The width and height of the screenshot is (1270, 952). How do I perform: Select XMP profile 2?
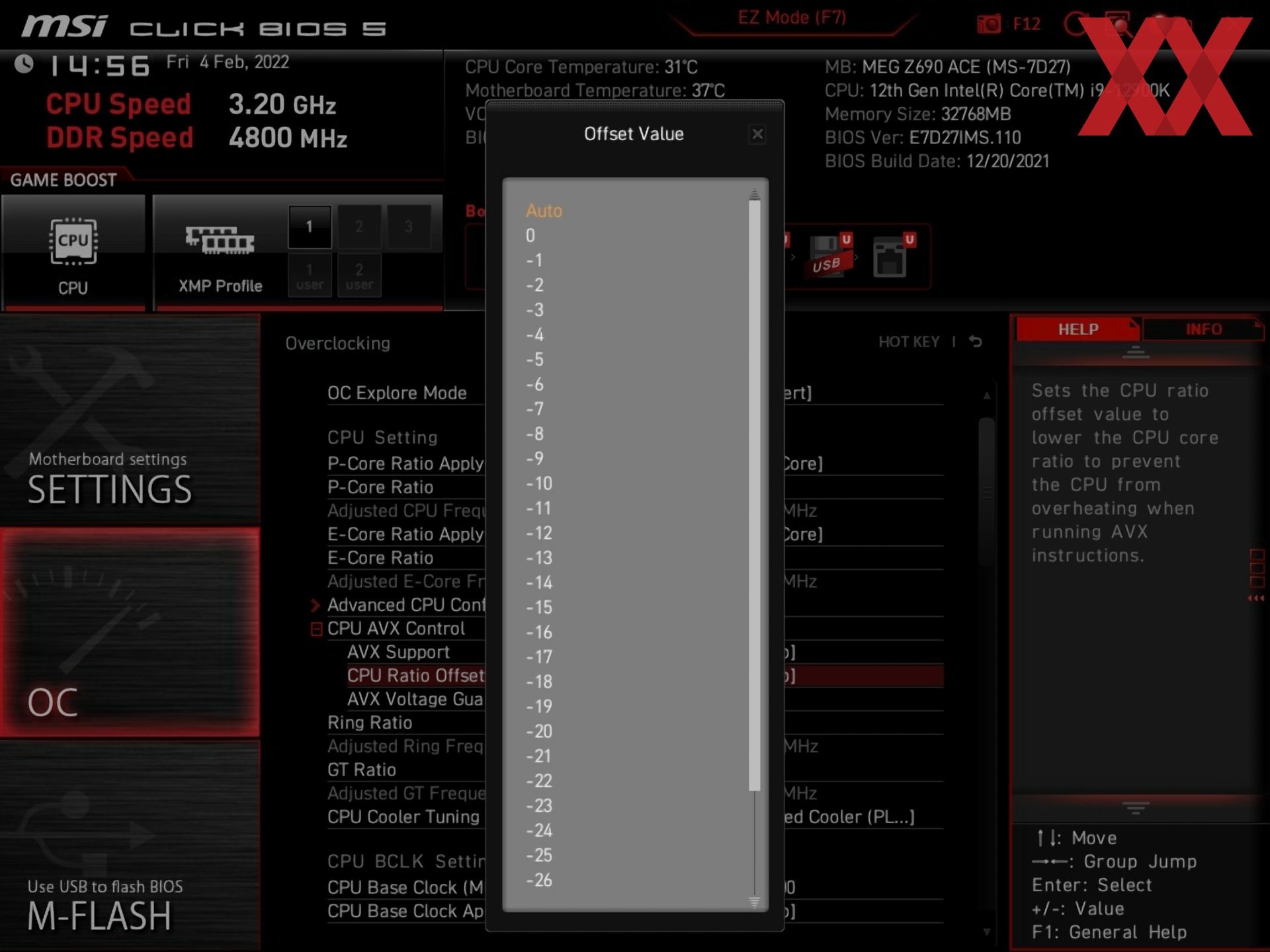click(x=359, y=227)
